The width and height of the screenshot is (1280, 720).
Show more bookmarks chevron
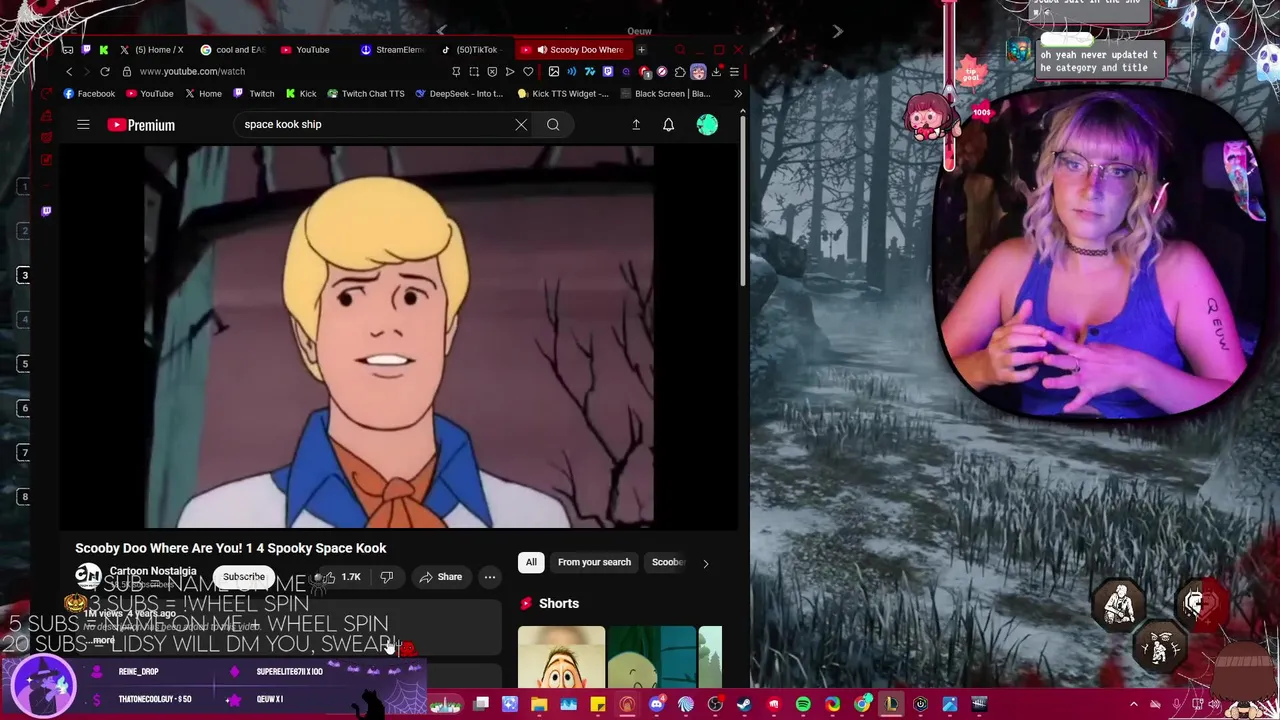point(738,94)
